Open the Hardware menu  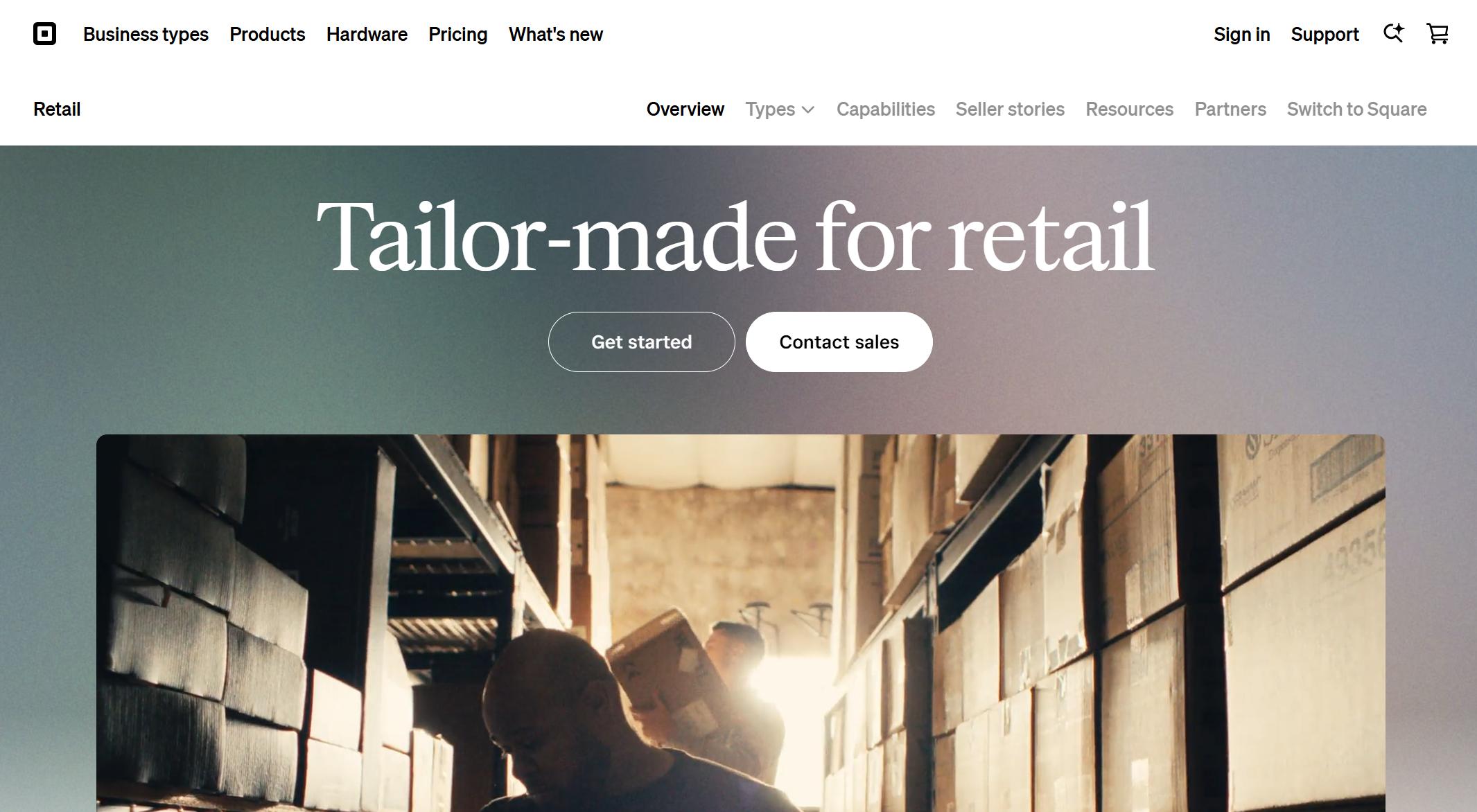pos(367,34)
